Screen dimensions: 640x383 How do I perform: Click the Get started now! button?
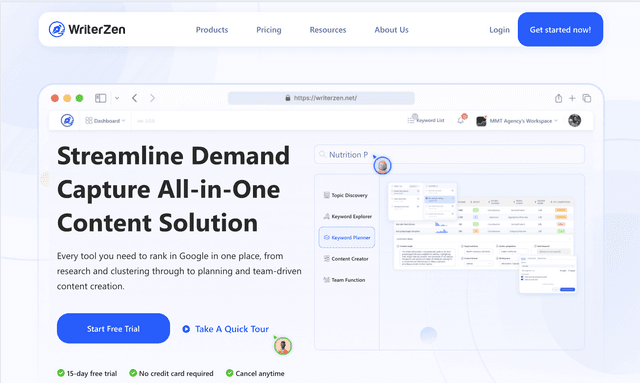(x=560, y=29)
